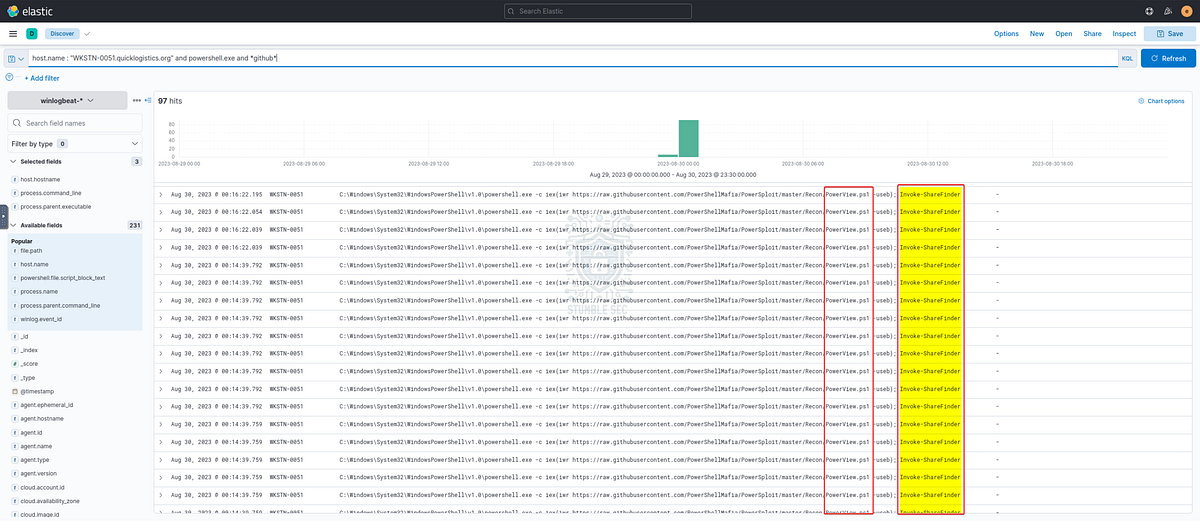Click the type icon next to process.command_line
This screenshot has width=1200, height=530.
[15, 192]
